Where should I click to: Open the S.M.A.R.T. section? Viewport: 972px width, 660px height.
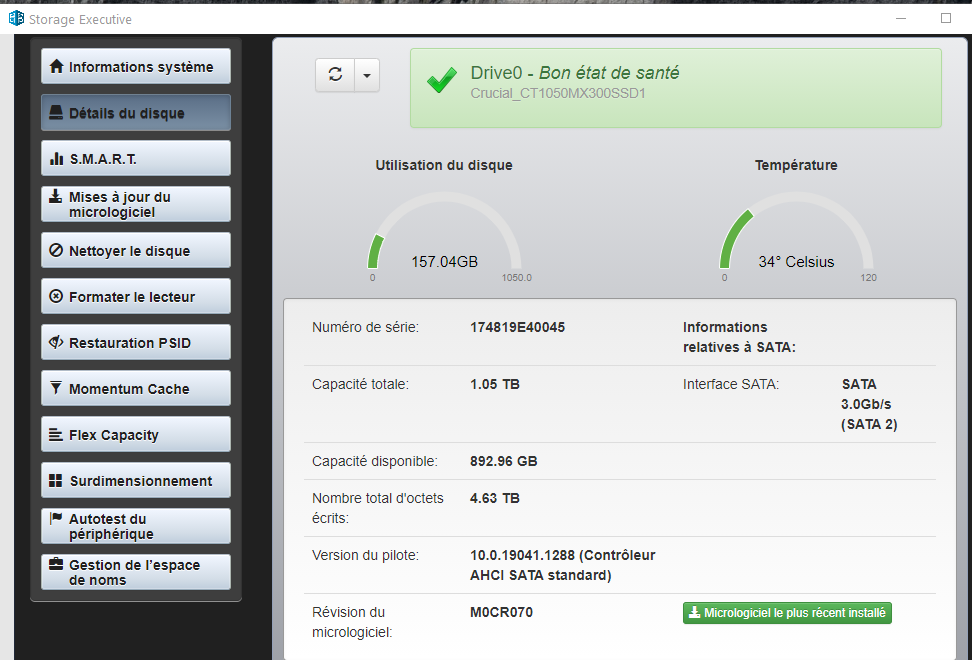click(x=136, y=158)
